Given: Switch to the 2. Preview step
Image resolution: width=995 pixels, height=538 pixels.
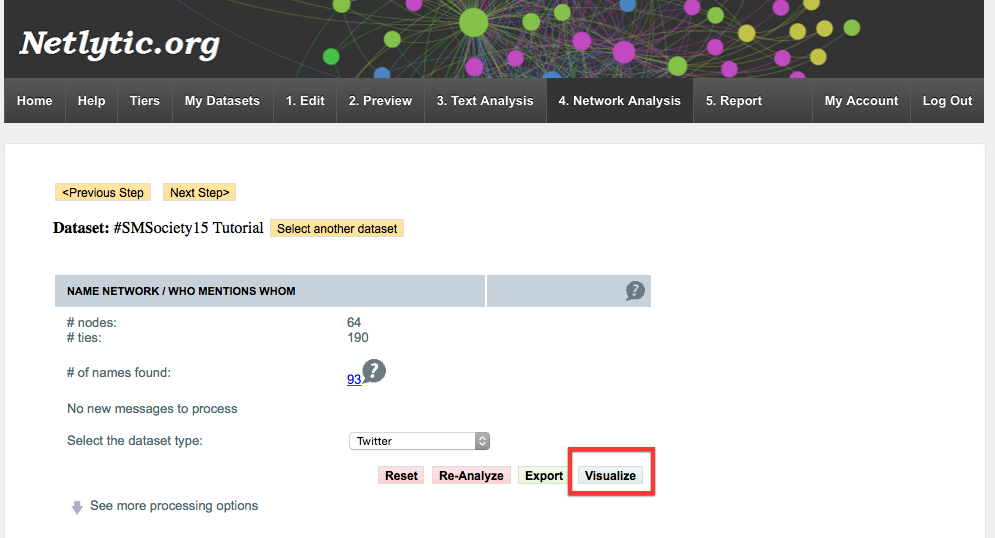Looking at the screenshot, I should pos(380,101).
